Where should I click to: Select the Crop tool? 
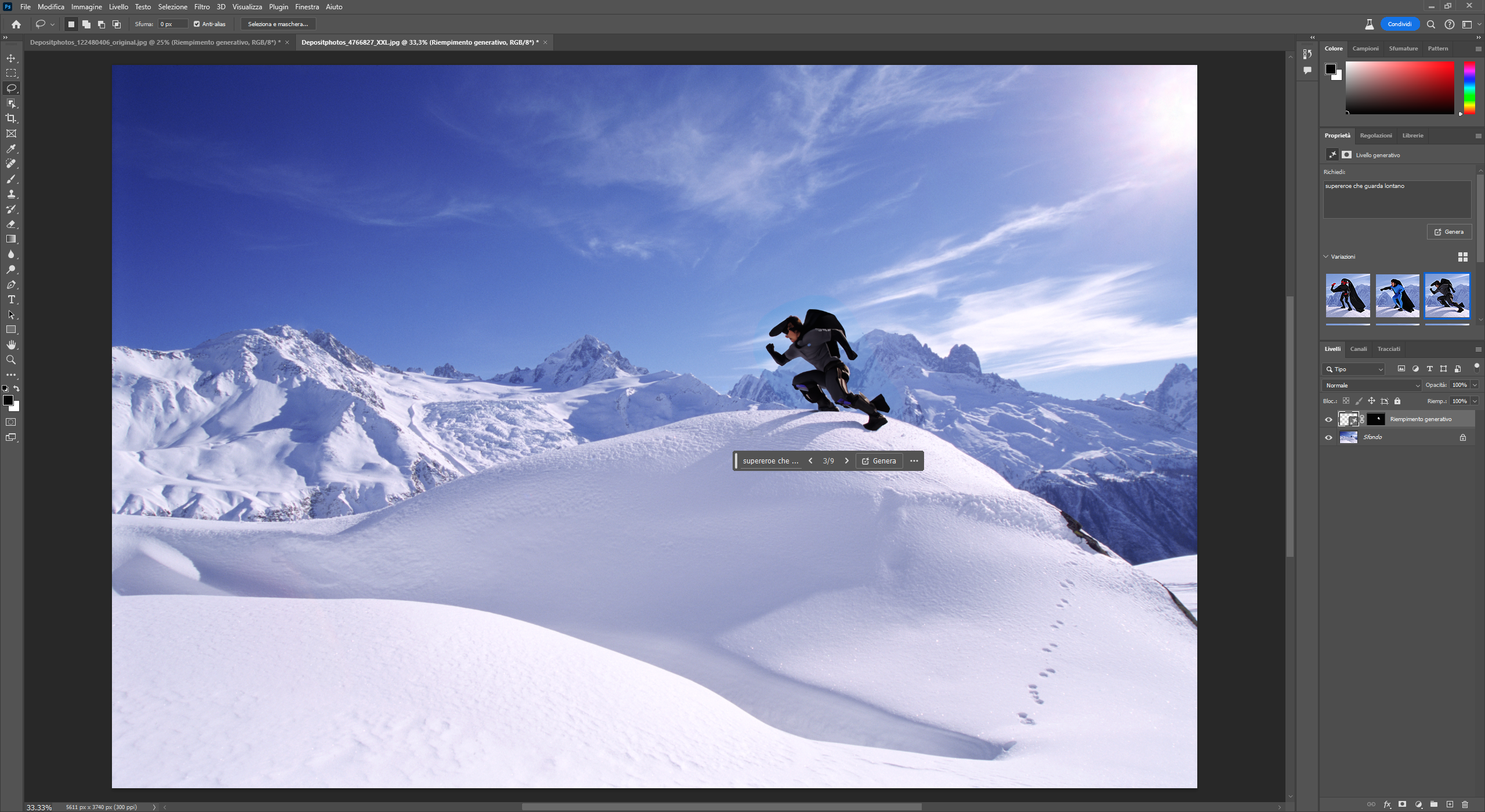11,118
